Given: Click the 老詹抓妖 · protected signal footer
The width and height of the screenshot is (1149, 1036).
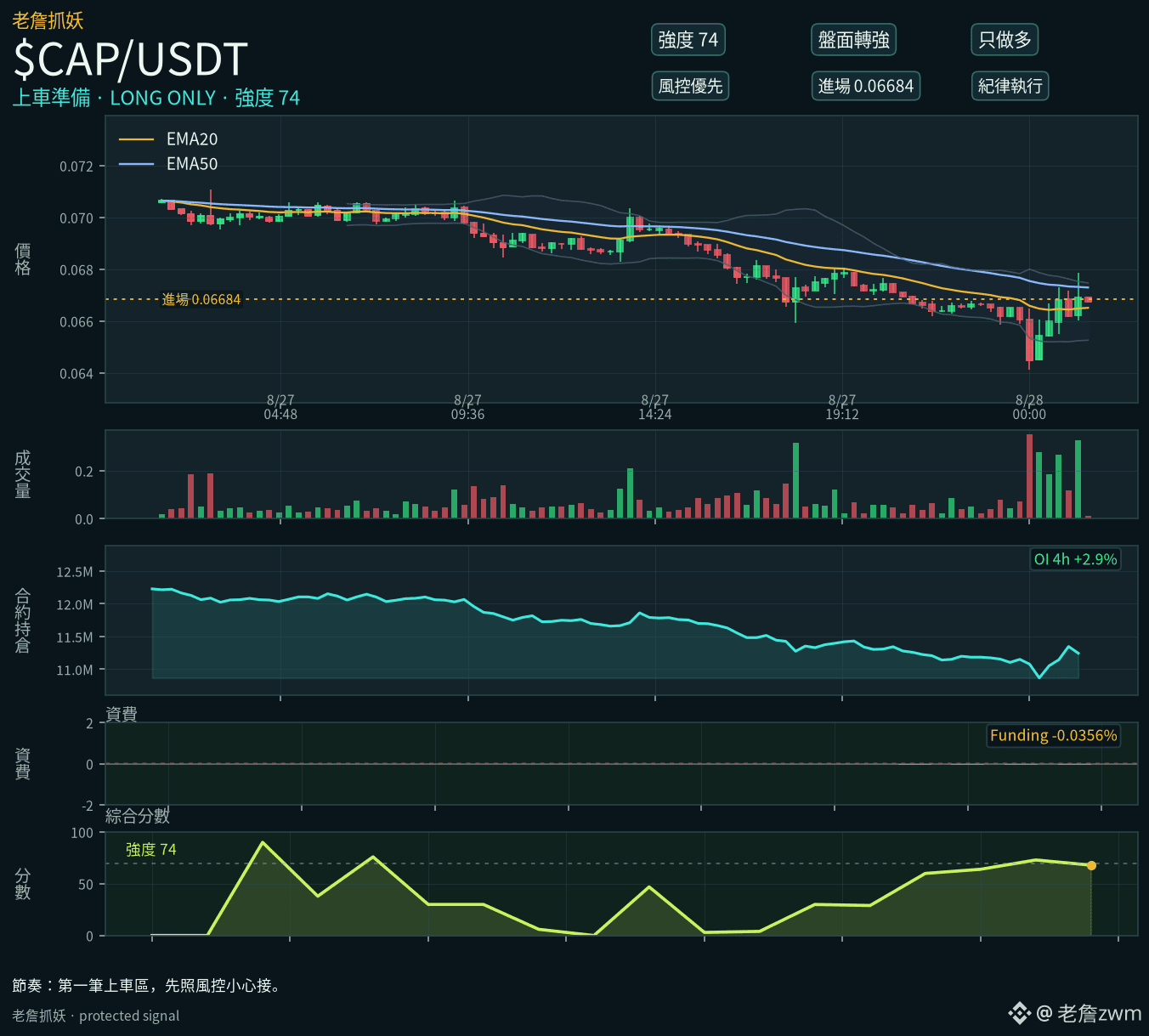Looking at the screenshot, I should (96, 1016).
